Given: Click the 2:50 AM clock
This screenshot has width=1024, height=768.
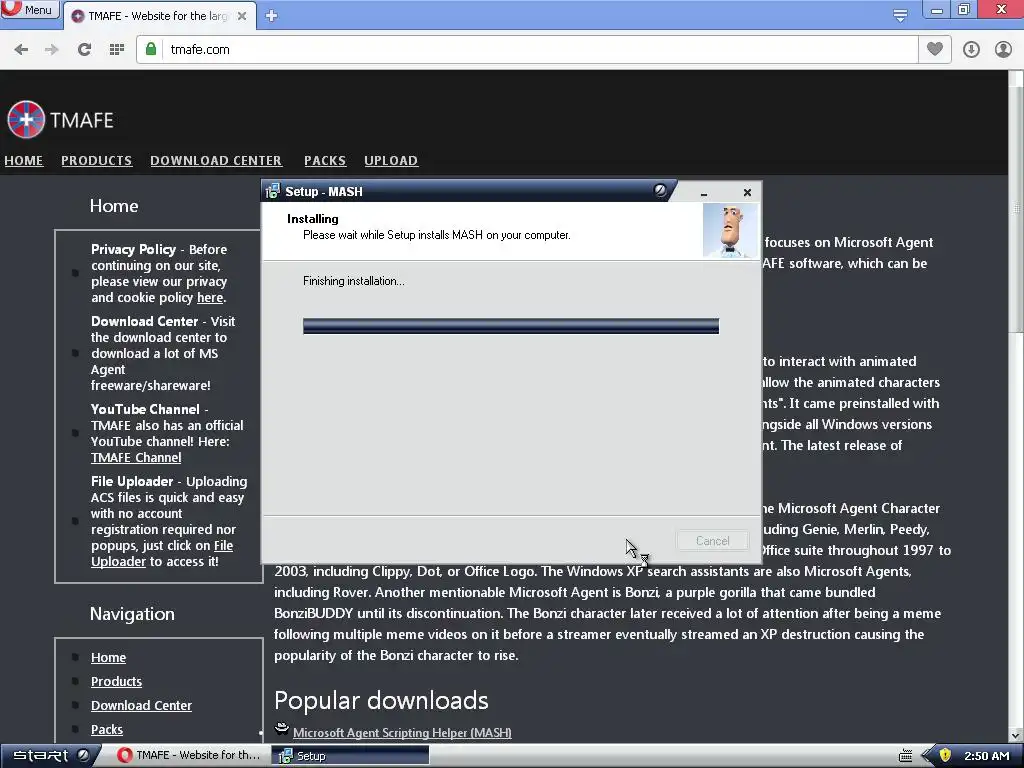Looking at the screenshot, I should 987,756.
